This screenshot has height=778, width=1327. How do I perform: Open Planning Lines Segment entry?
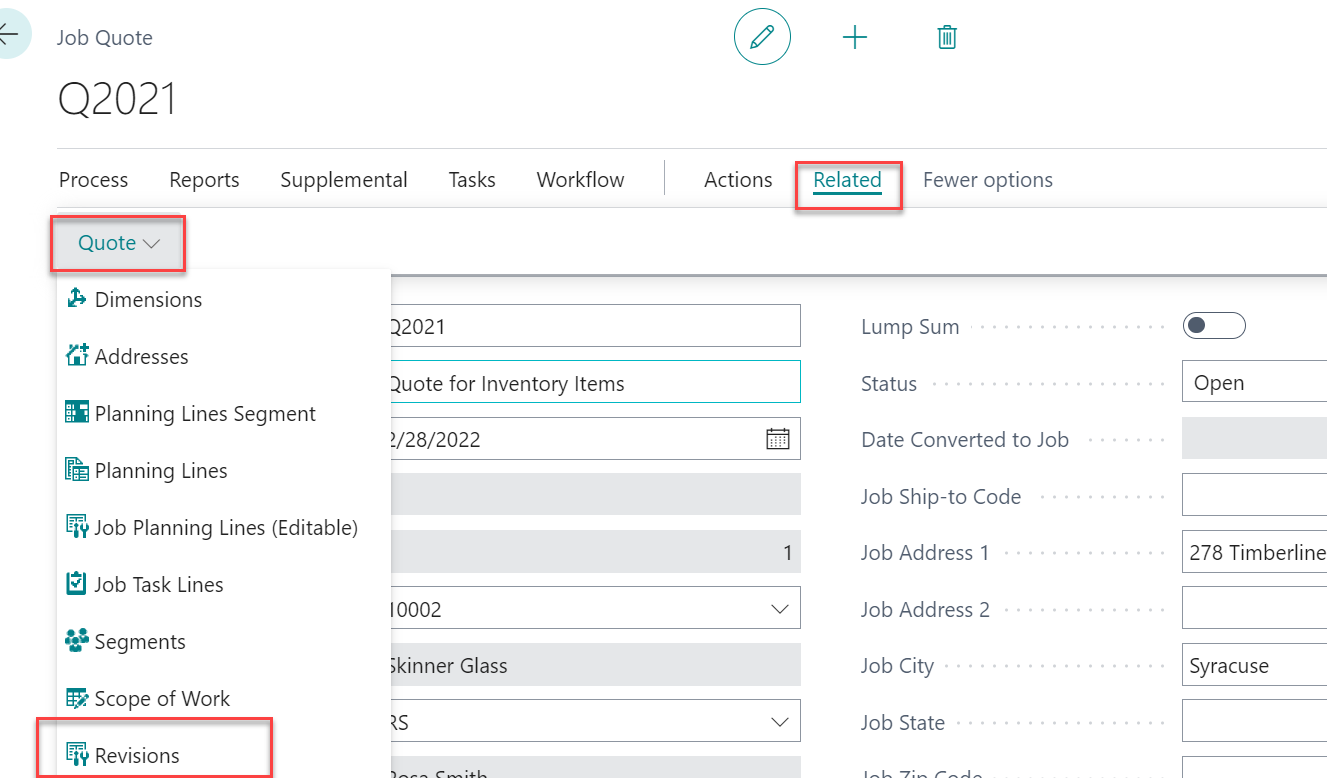click(205, 414)
